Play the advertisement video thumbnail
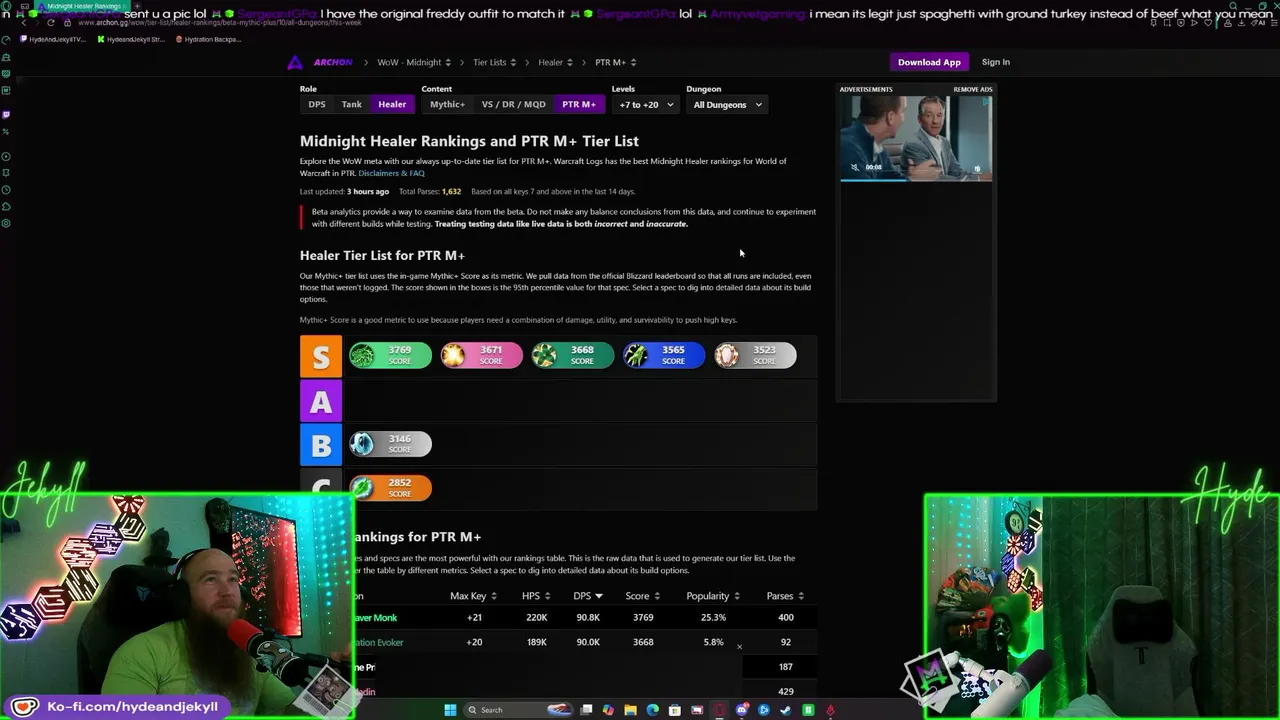Image resolution: width=1280 pixels, height=720 pixels. click(916, 138)
